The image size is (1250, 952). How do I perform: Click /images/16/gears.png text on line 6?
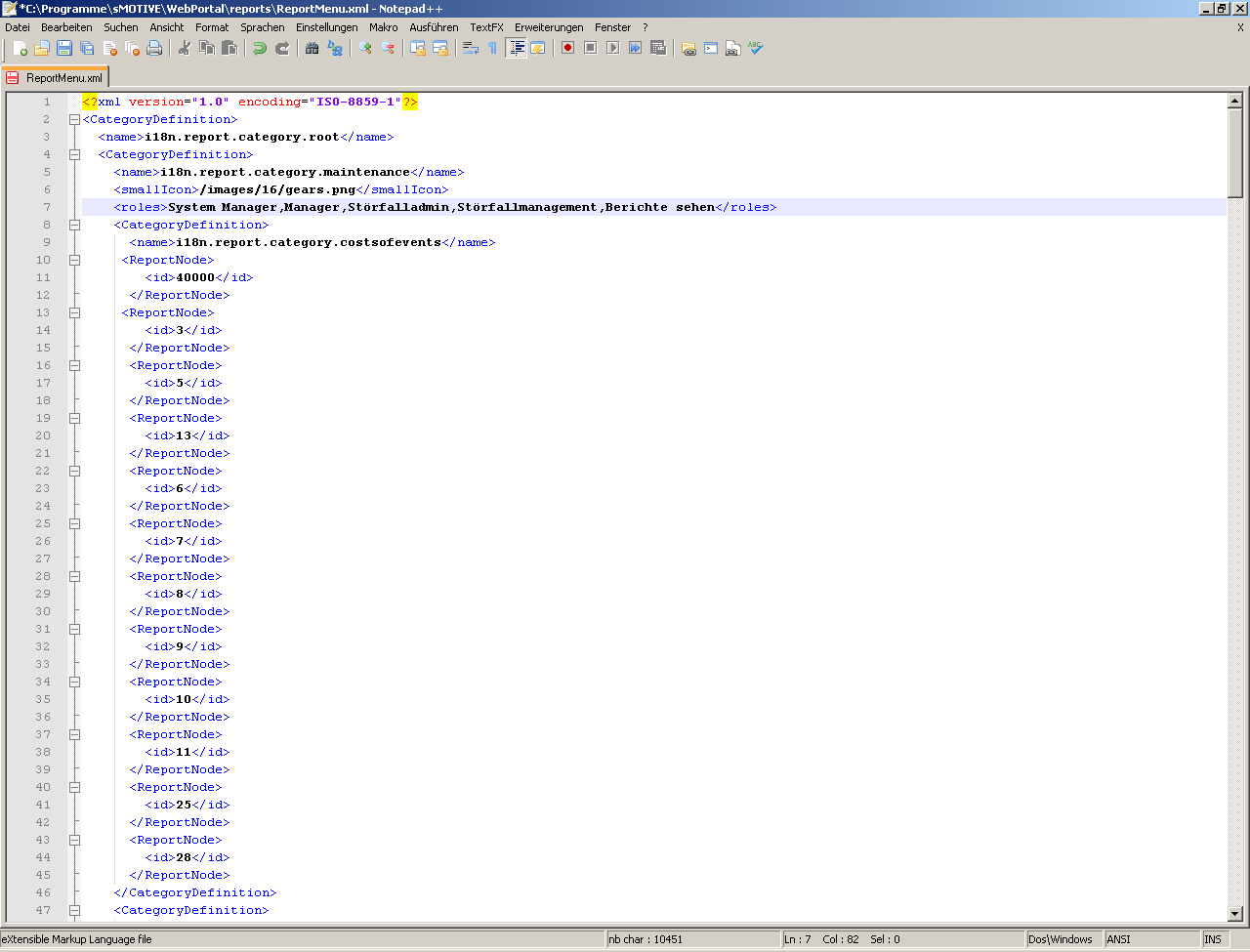point(277,189)
